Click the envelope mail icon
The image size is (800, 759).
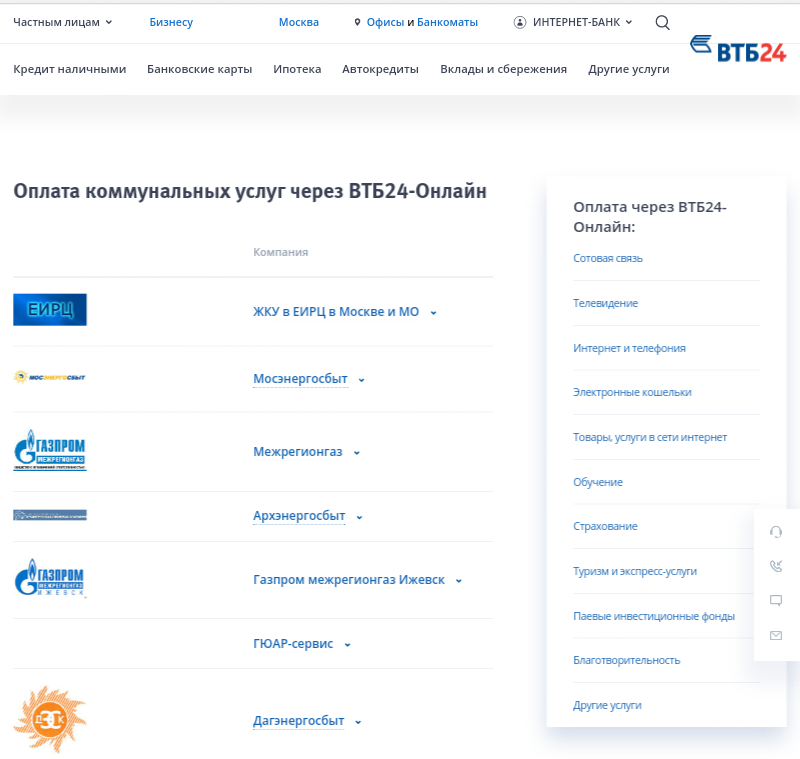(x=776, y=635)
